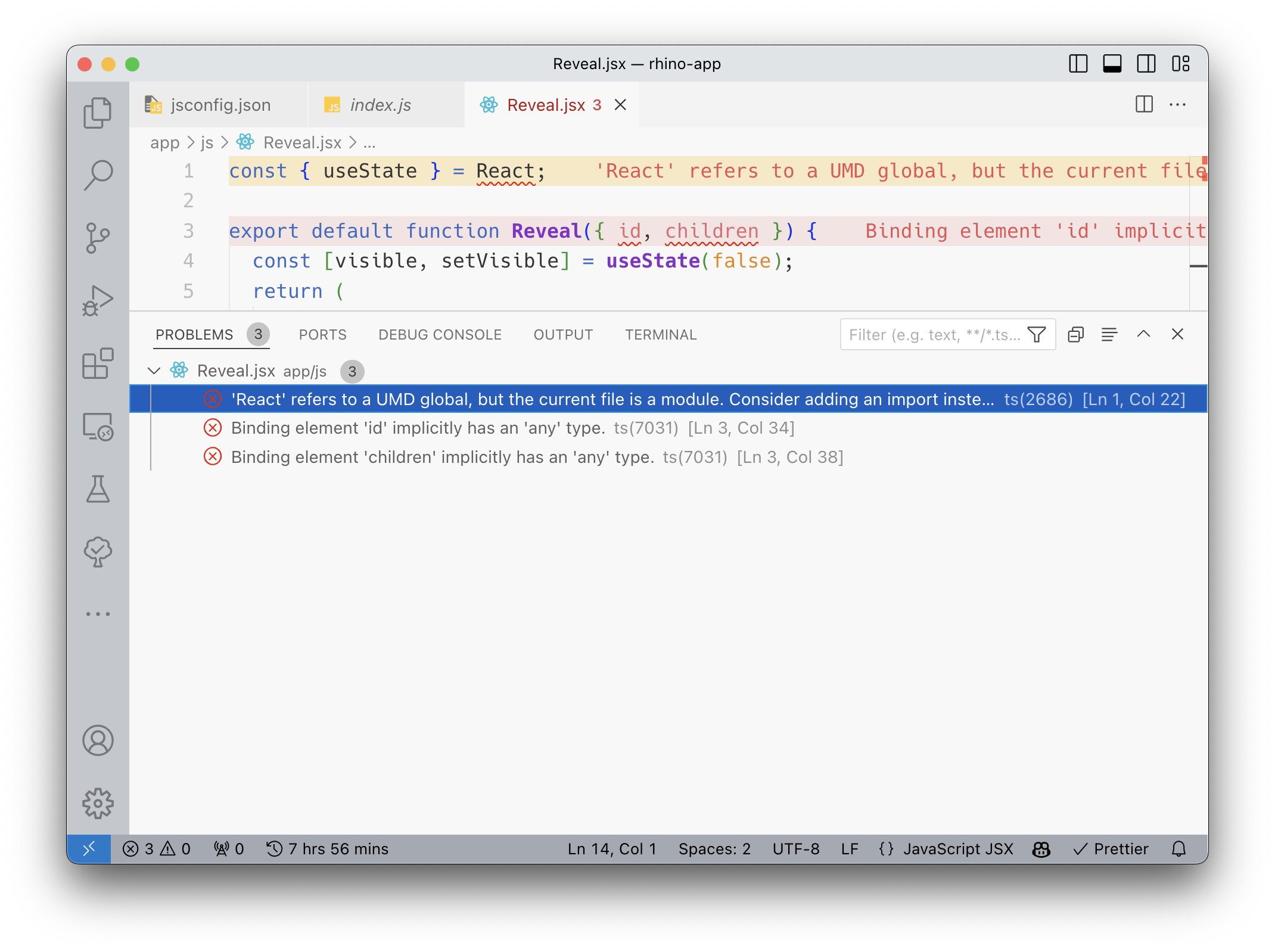Click the underlined children parameter
This screenshot has width=1275, height=952.
tap(711, 231)
